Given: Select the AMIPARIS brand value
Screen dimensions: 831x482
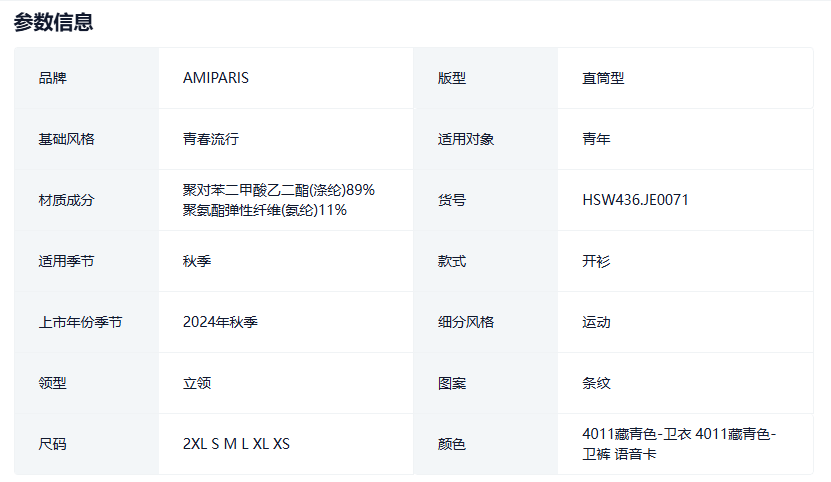Looking at the screenshot, I should pyautogui.click(x=216, y=78).
